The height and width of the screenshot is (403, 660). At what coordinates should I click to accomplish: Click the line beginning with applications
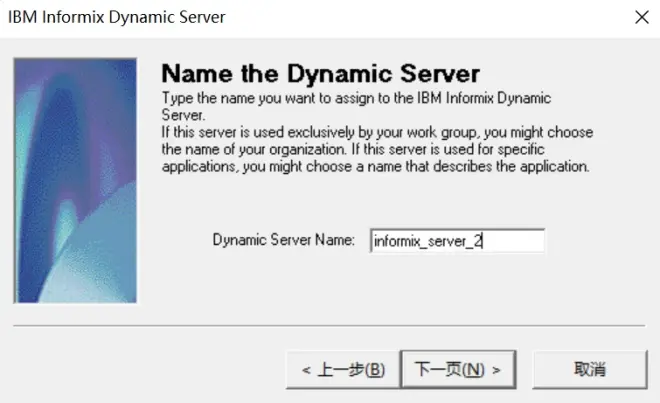375,166
